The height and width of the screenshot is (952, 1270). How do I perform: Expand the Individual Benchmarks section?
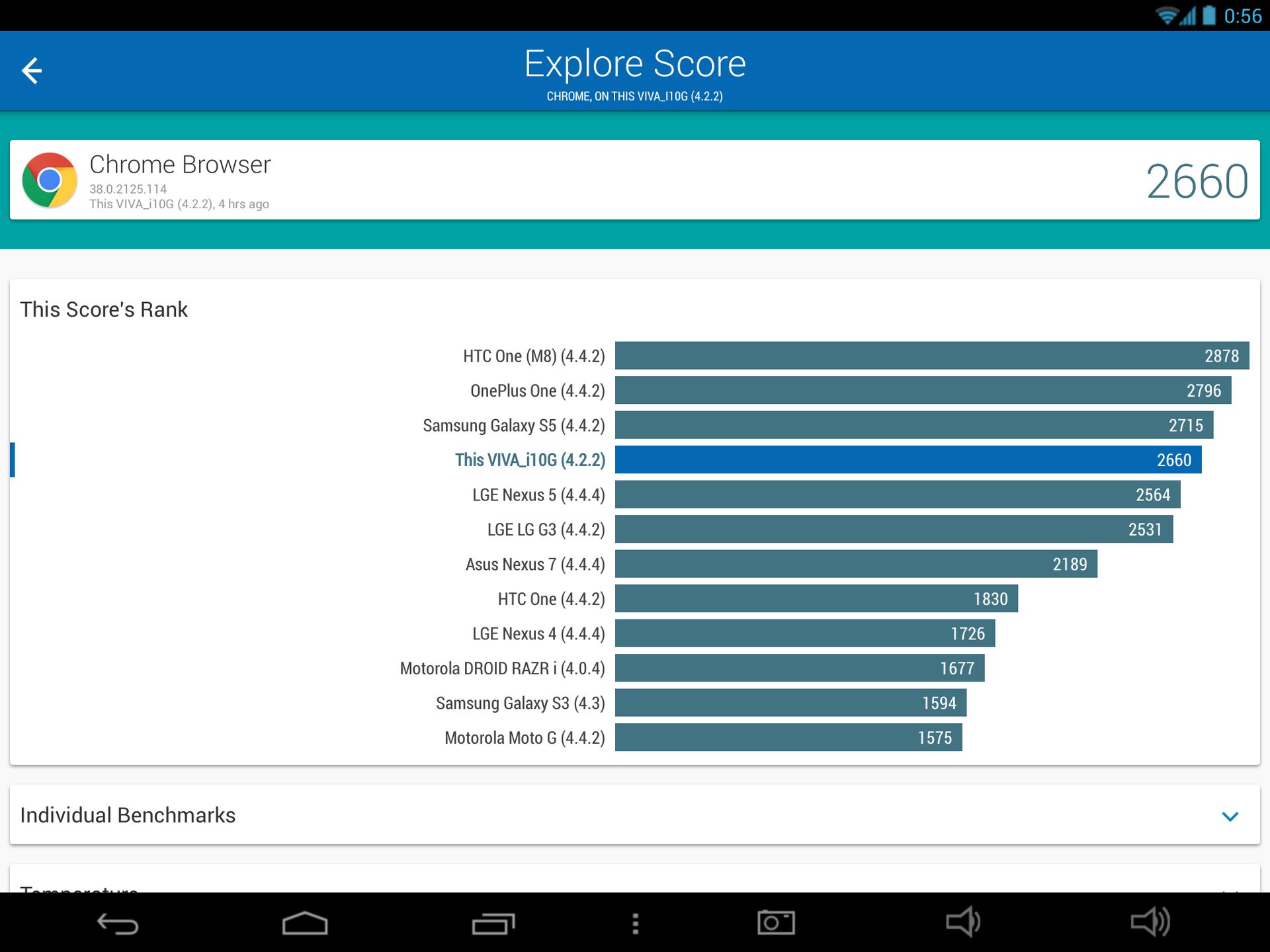[128, 815]
